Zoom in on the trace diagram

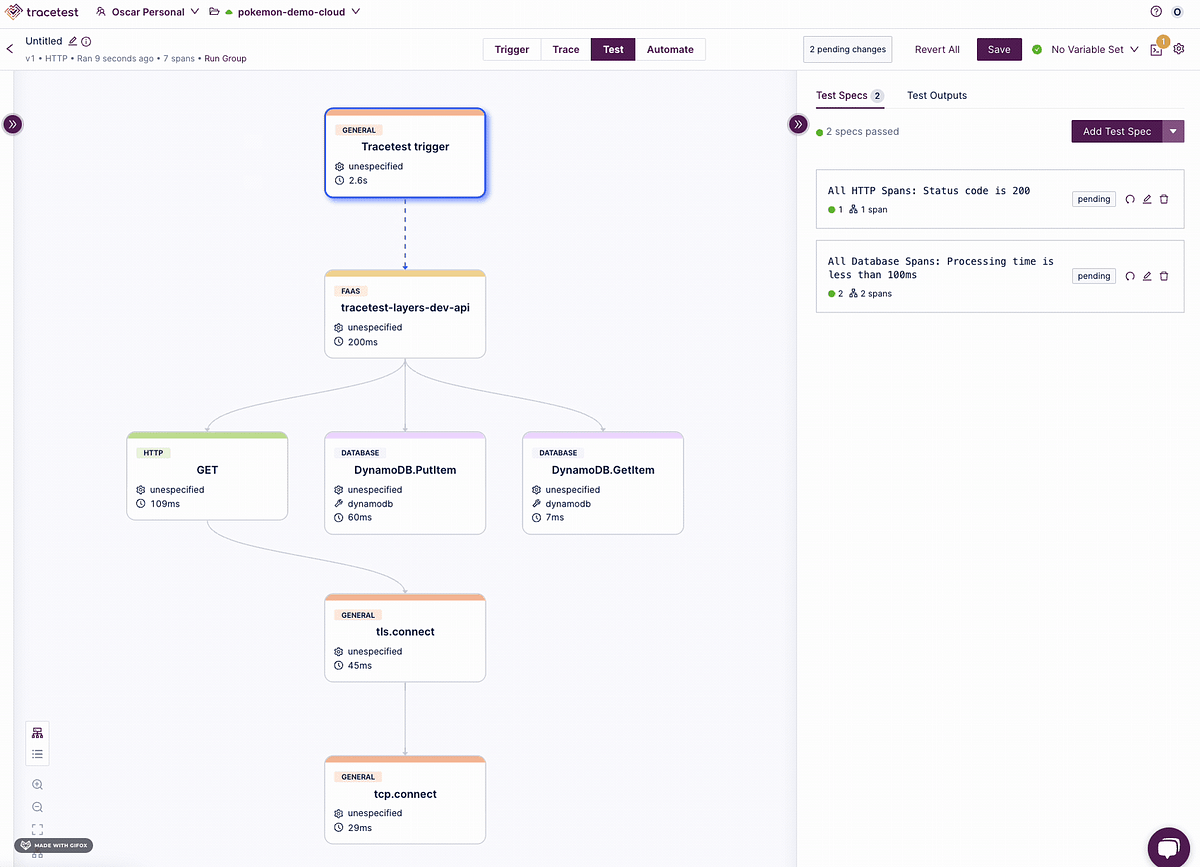point(37,784)
